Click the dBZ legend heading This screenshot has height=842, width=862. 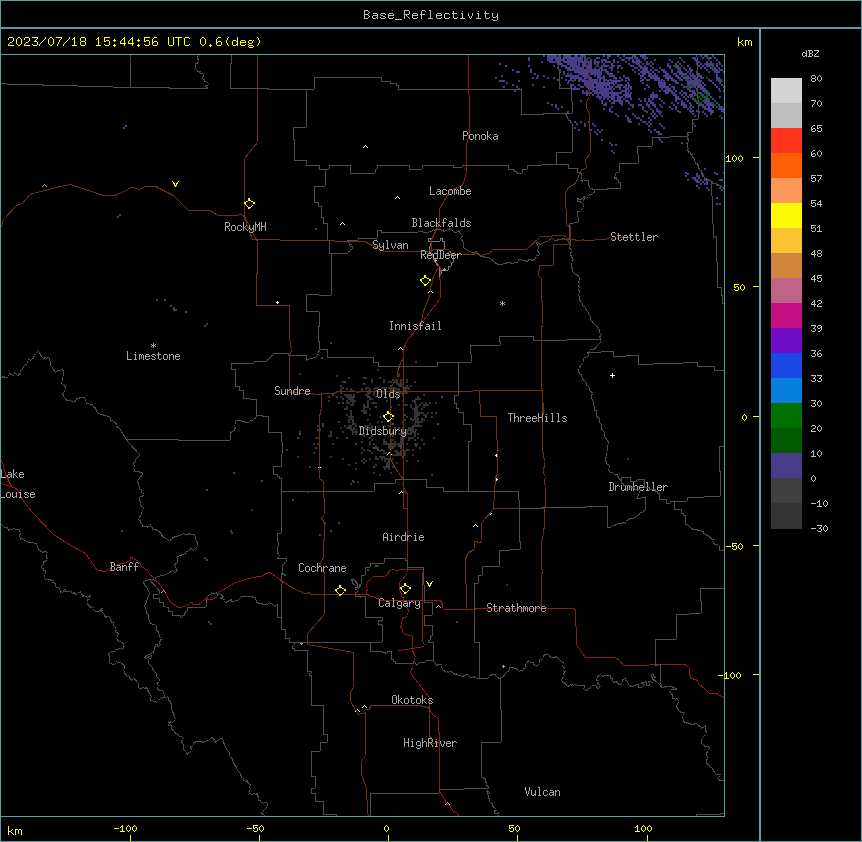coord(810,53)
